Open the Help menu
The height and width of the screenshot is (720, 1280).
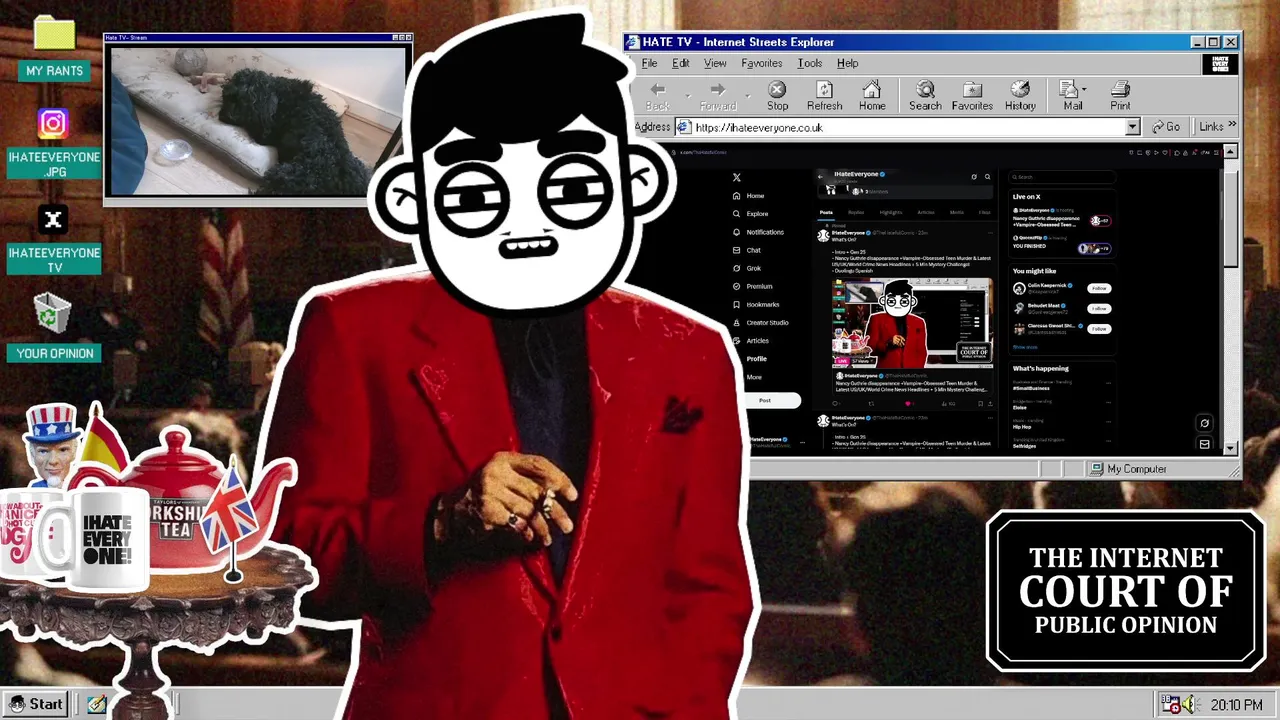[x=847, y=63]
